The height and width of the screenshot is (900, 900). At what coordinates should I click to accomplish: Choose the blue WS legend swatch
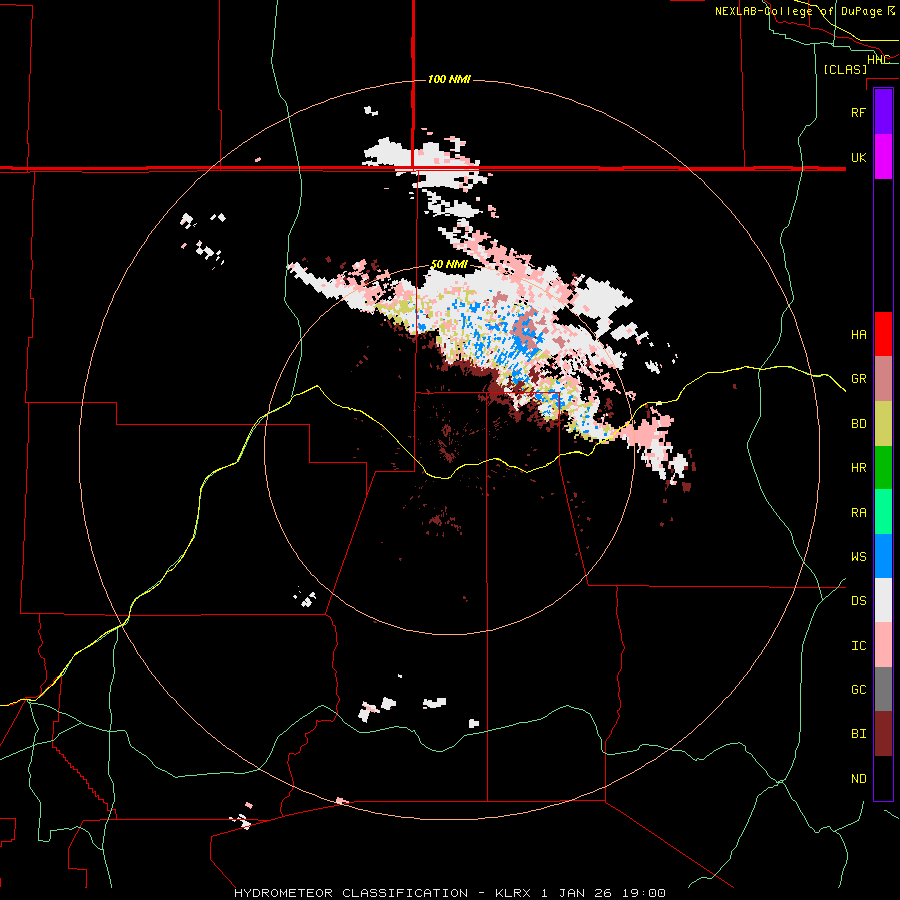pos(883,556)
